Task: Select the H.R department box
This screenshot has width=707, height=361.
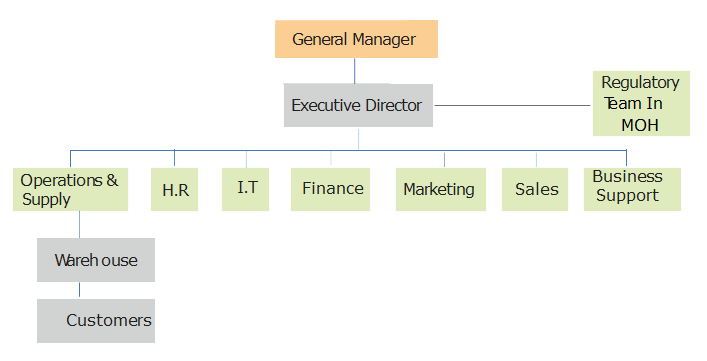Action: pos(174,189)
